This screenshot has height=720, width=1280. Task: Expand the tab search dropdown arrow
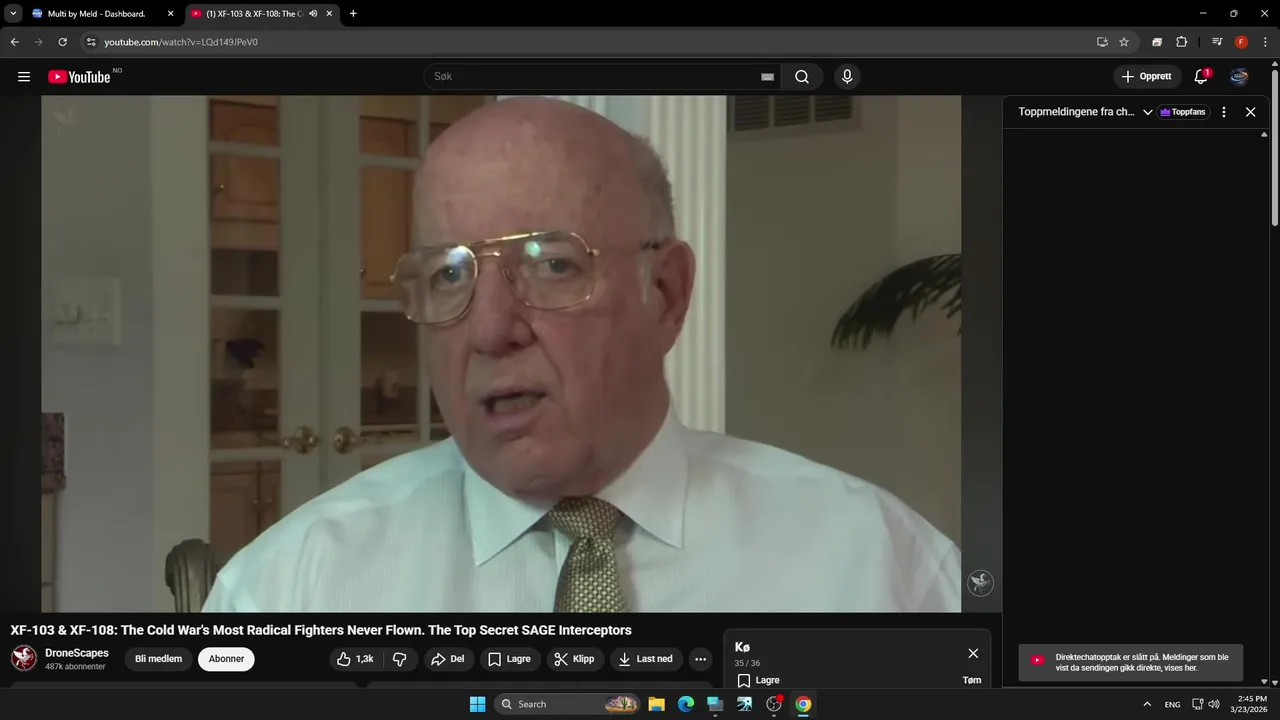click(x=13, y=14)
